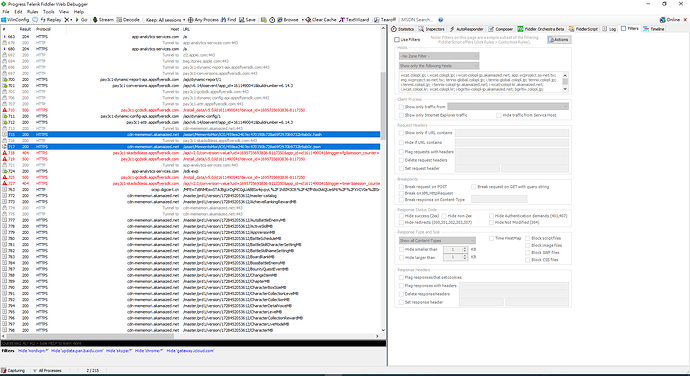
Task: Switch to the Statistics tab
Action: click(x=403, y=29)
